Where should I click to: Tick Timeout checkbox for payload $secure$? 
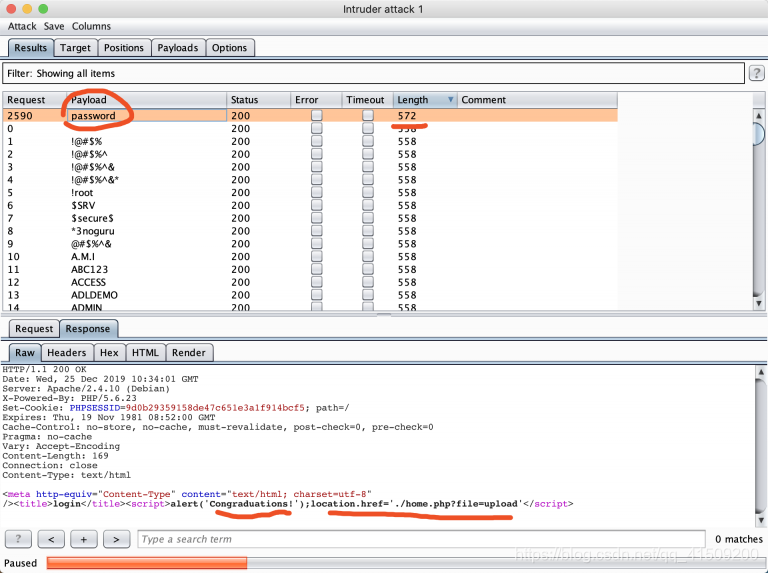pyautogui.click(x=368, y=218)
